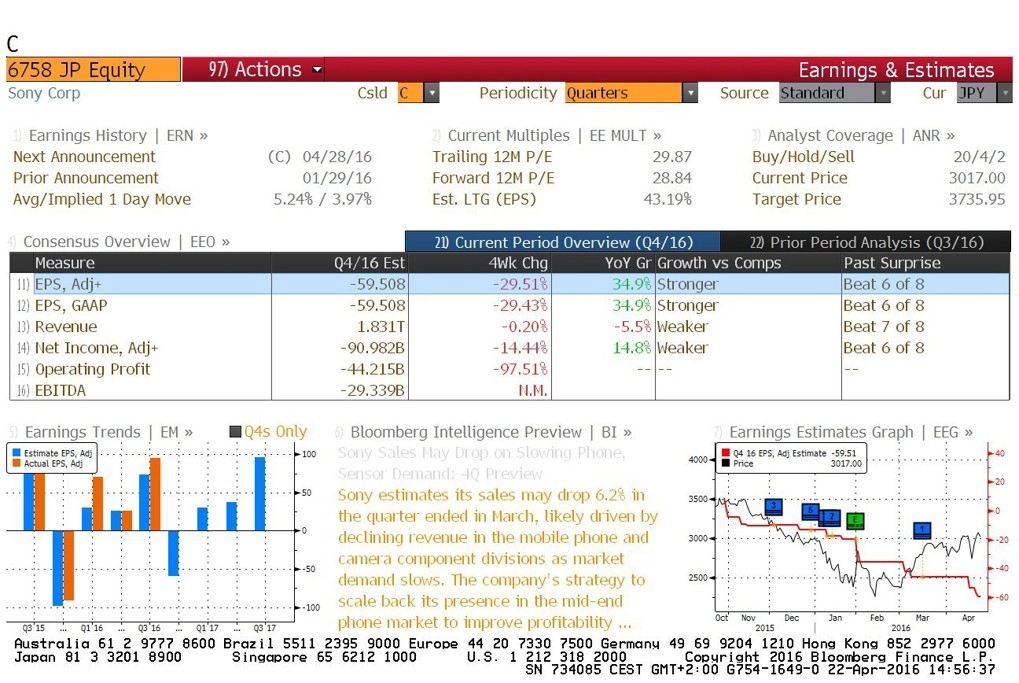This screenshot has width=1019, height=683.
Task: Select the 11) EPS, Adj+ measure row
Action: (510, 284)
